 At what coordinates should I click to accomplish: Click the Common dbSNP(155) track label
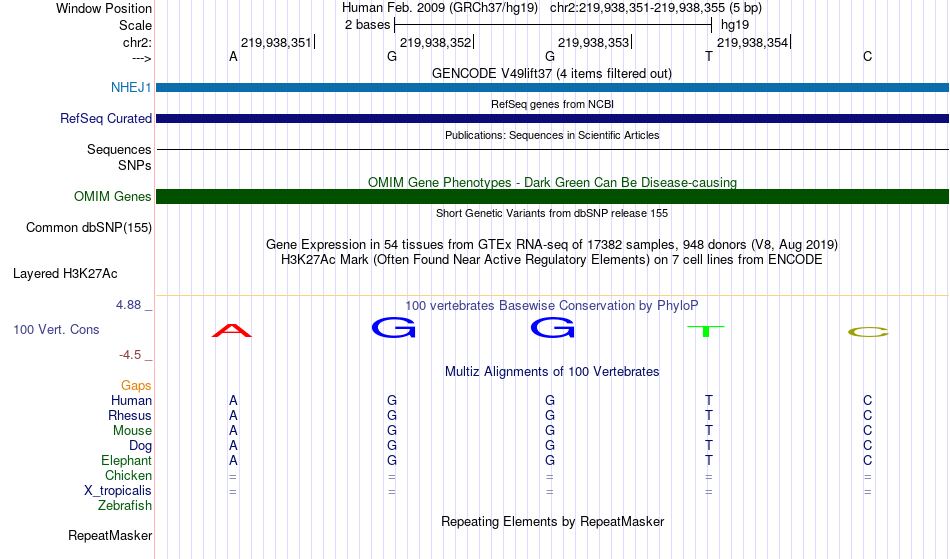click(x=89, y=228)
